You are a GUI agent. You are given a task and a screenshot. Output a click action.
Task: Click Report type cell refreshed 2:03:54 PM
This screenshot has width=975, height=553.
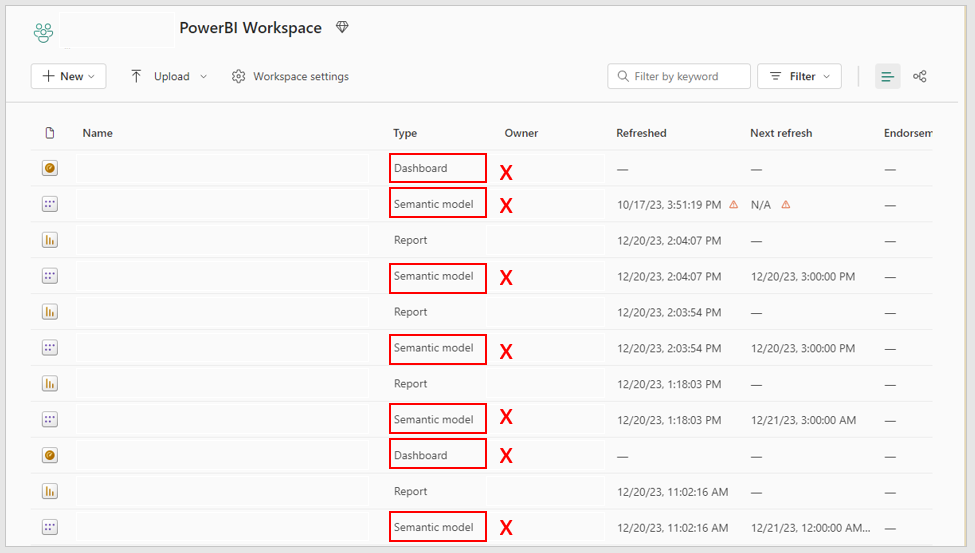coord(410,312)
